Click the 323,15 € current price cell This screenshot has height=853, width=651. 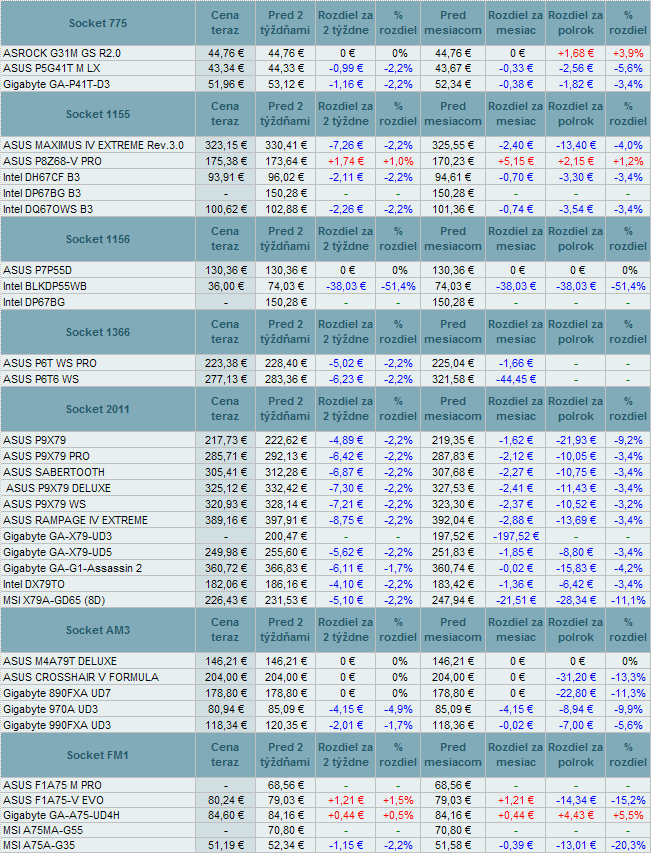[x=226, y=145]
